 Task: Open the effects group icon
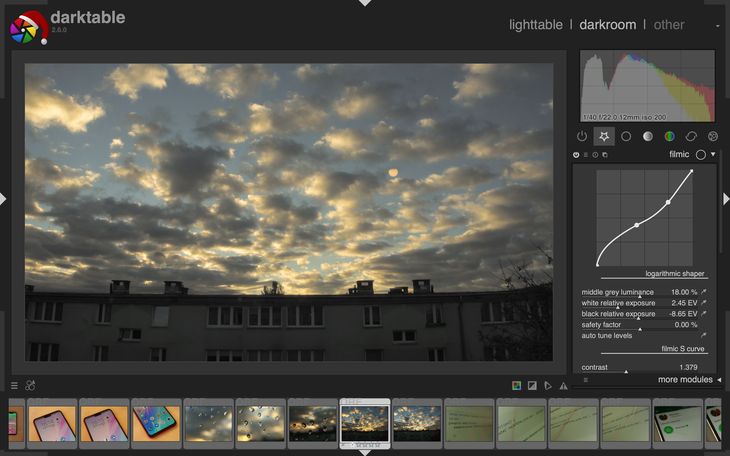click(x=713, y=136)
